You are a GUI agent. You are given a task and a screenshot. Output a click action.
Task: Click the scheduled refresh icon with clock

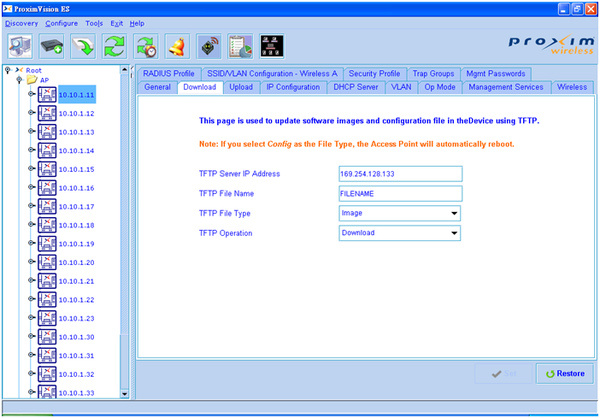[146, 46]
